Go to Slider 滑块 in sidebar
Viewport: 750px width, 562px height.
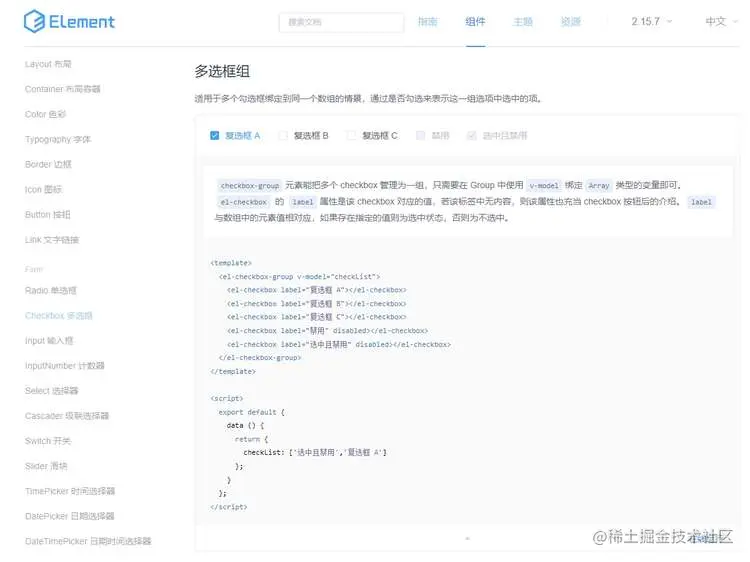tap(46, 466)
